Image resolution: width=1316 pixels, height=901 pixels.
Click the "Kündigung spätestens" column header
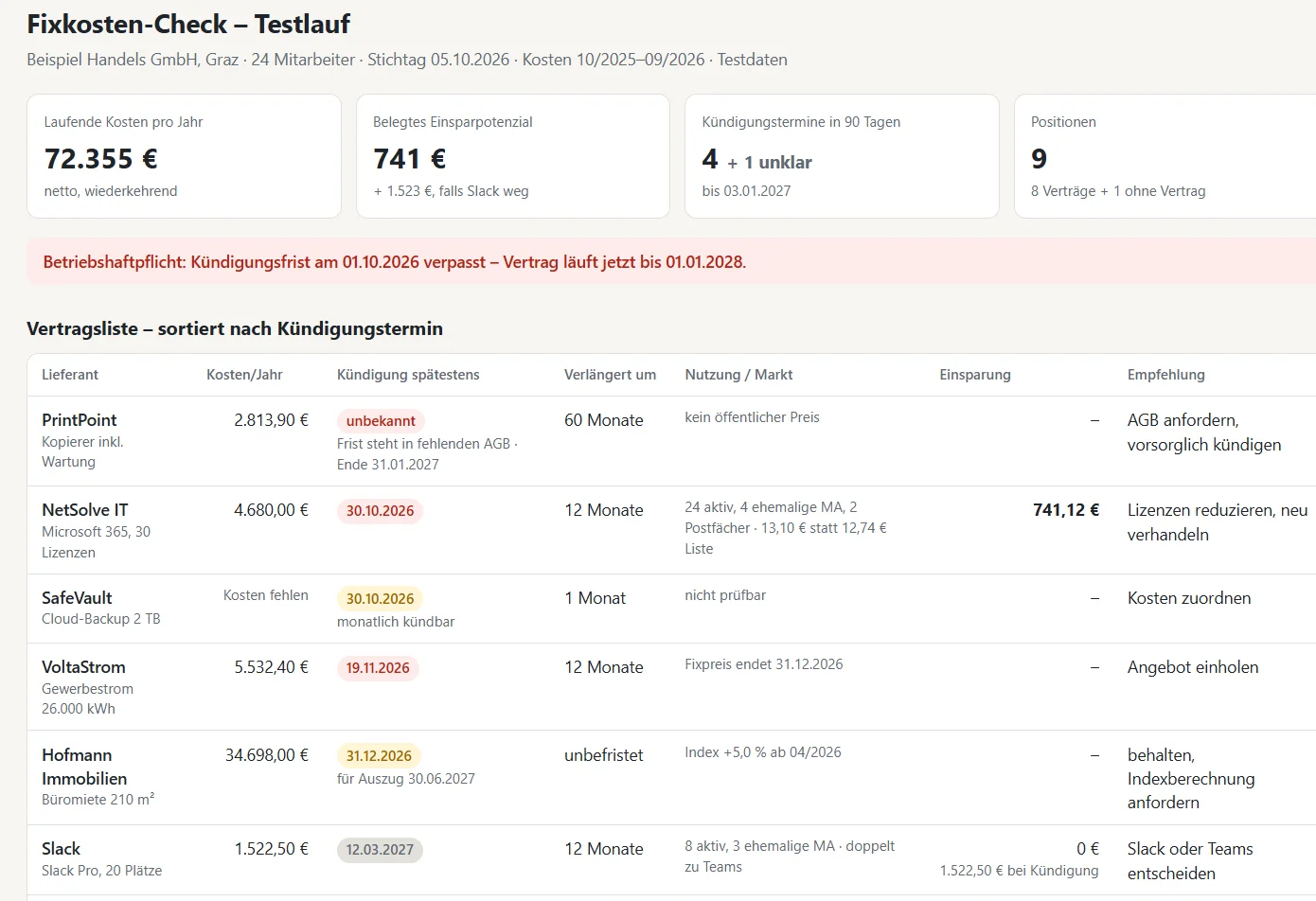click(408, 375)
